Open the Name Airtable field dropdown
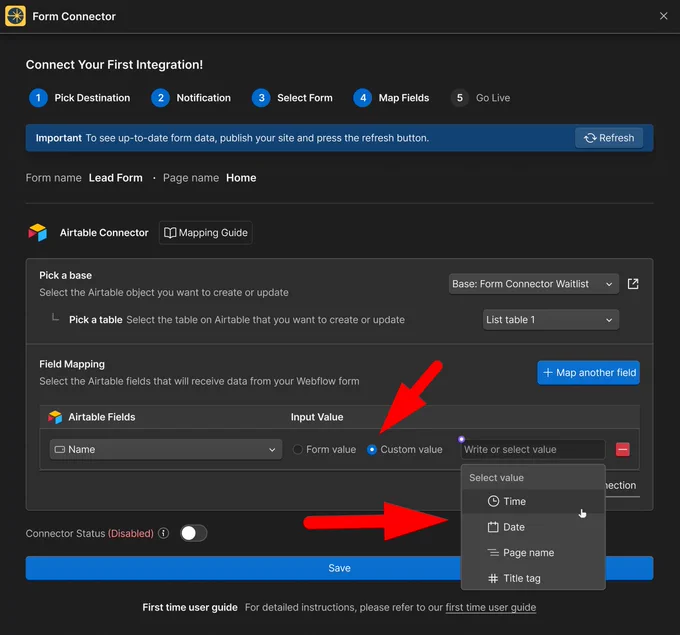 [x=166, y=449]
